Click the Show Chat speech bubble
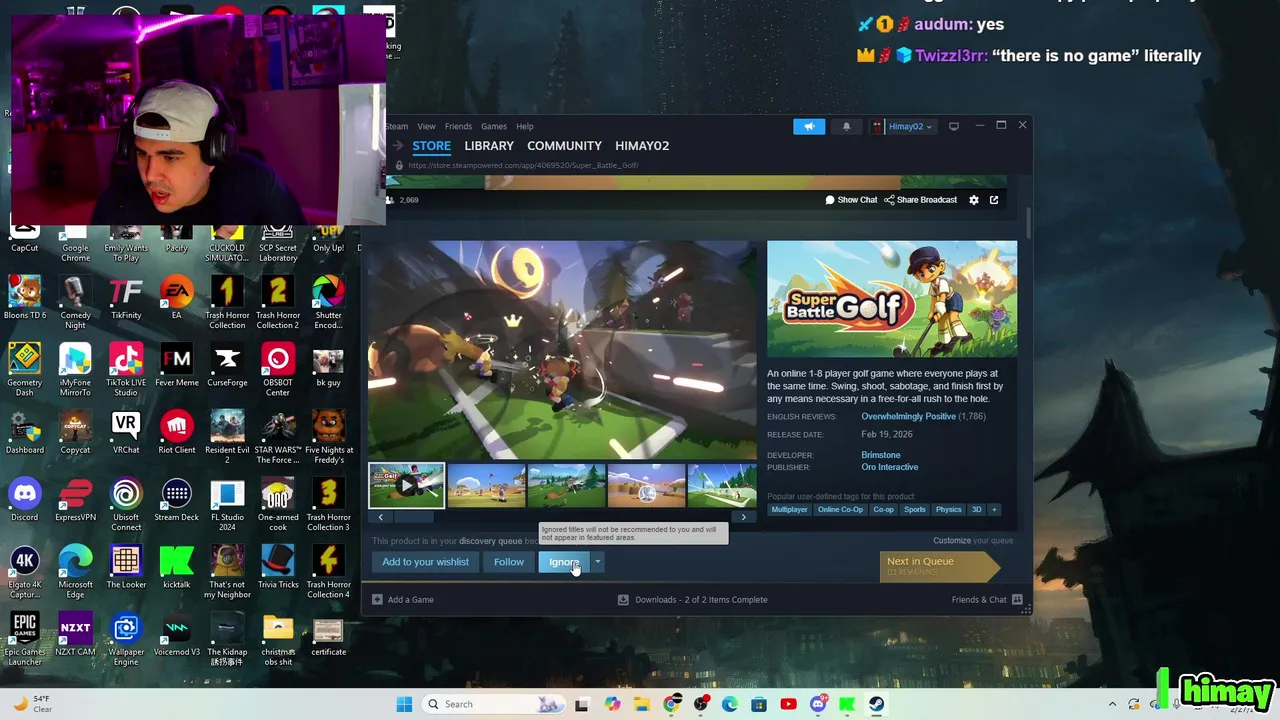 pyautogui.click(x=851, y=200)
